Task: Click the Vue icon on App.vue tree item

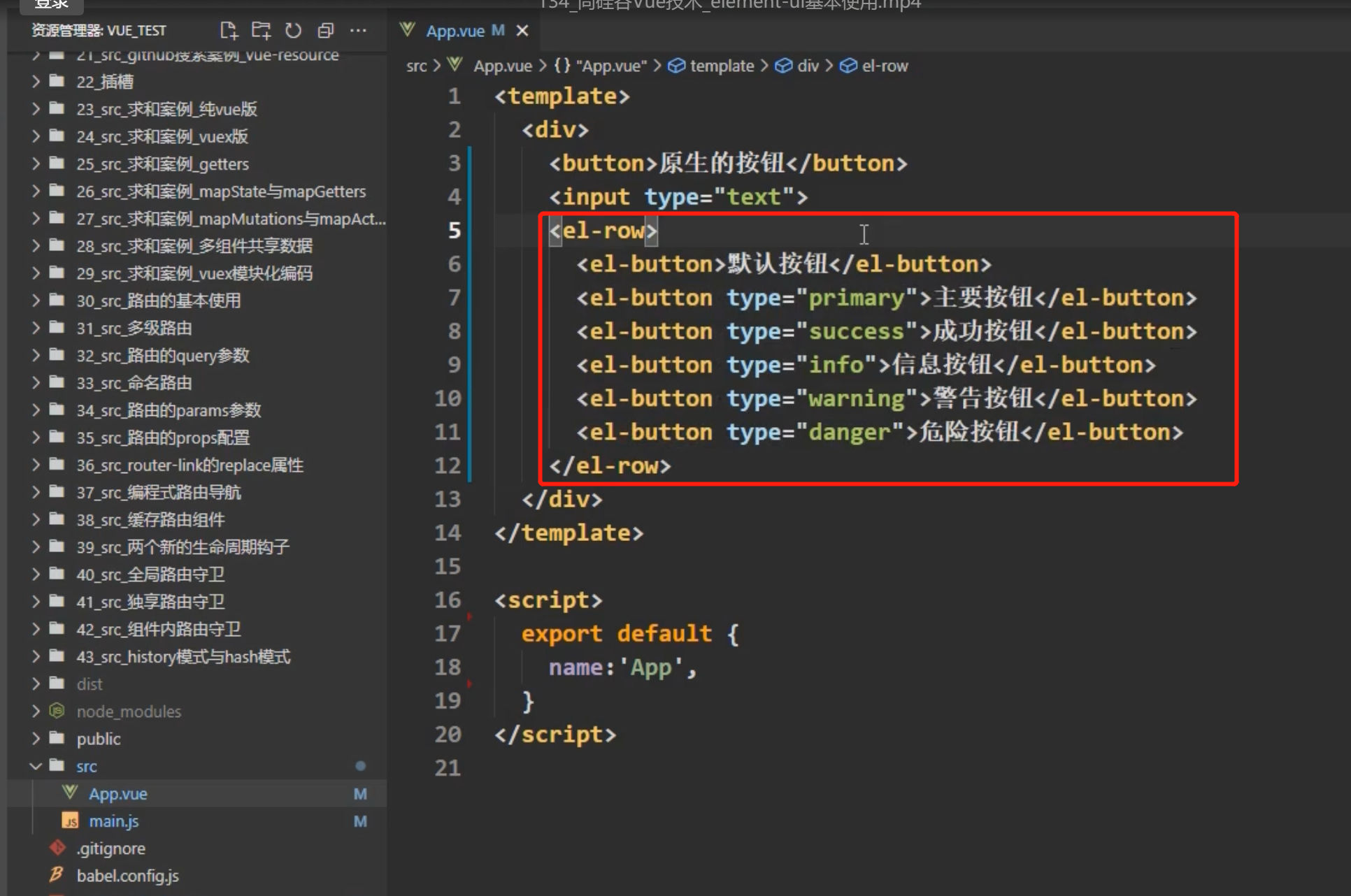Action: coord(69,793)
